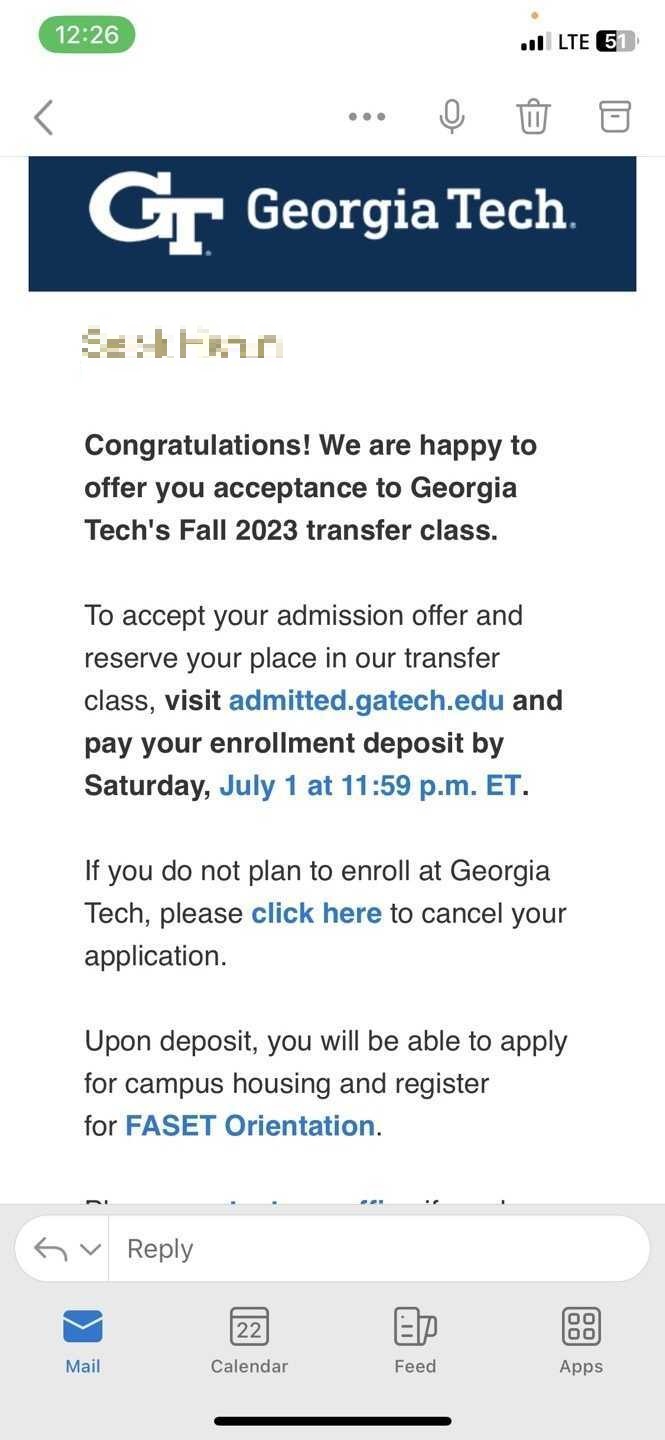Switch to the Mail tab

pos(83,1341)
